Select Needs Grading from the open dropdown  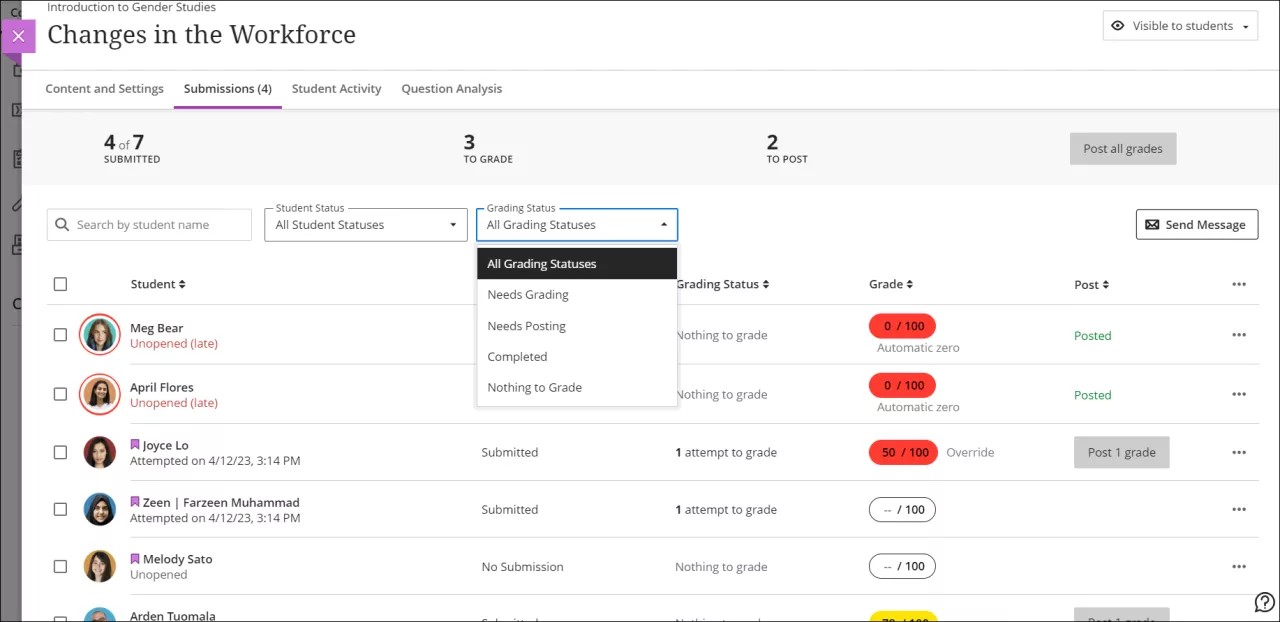[528, 294]
